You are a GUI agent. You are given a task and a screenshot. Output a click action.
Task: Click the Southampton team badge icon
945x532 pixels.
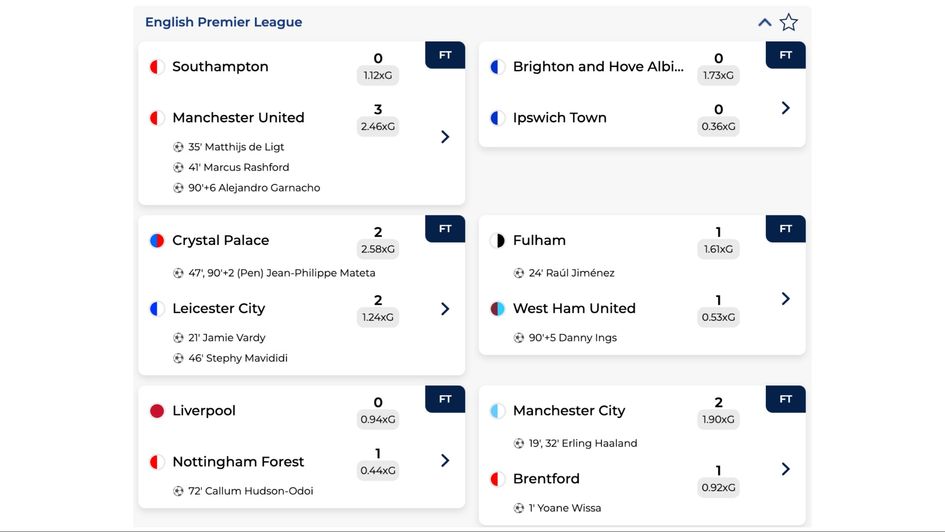(156, 67)
